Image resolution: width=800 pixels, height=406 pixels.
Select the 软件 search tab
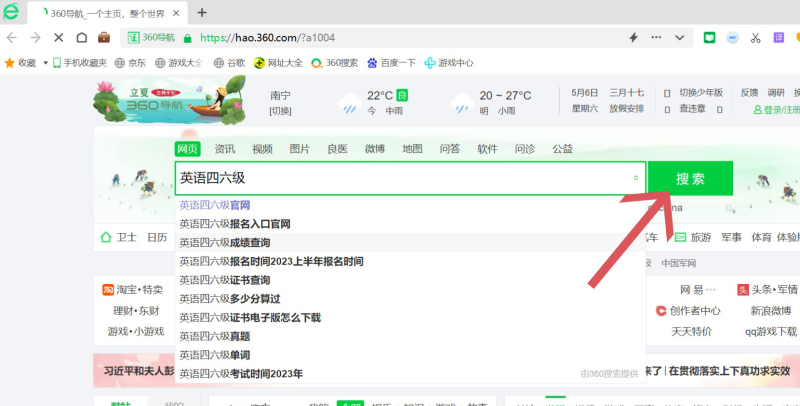pyautogui.click(x=487, y=149)
